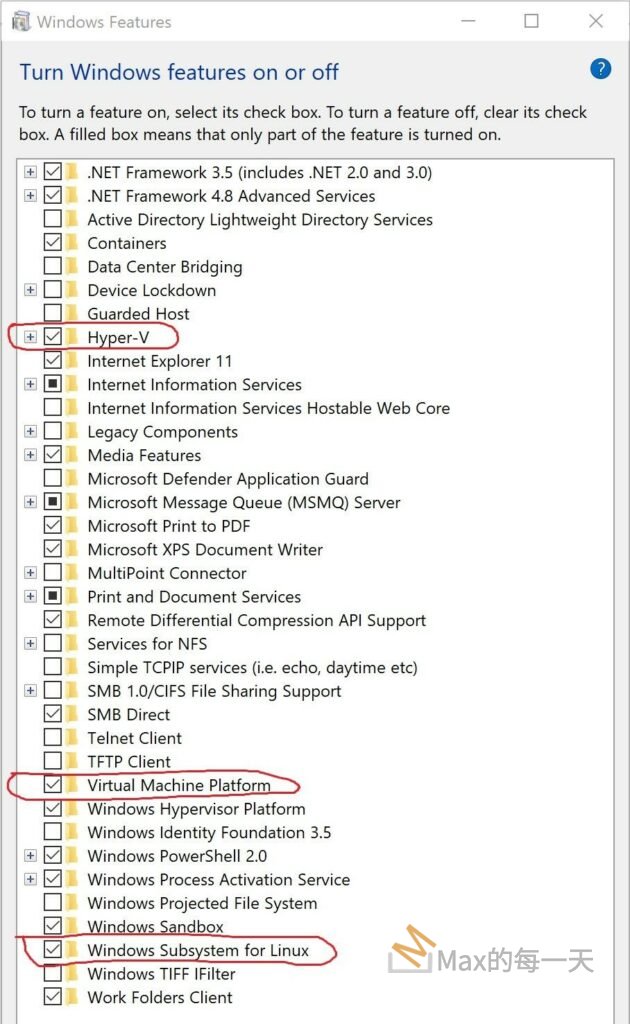Expand Internet Information Services node
The width and height of the screenshot is (630, 1024).
(x=31, y=385)
